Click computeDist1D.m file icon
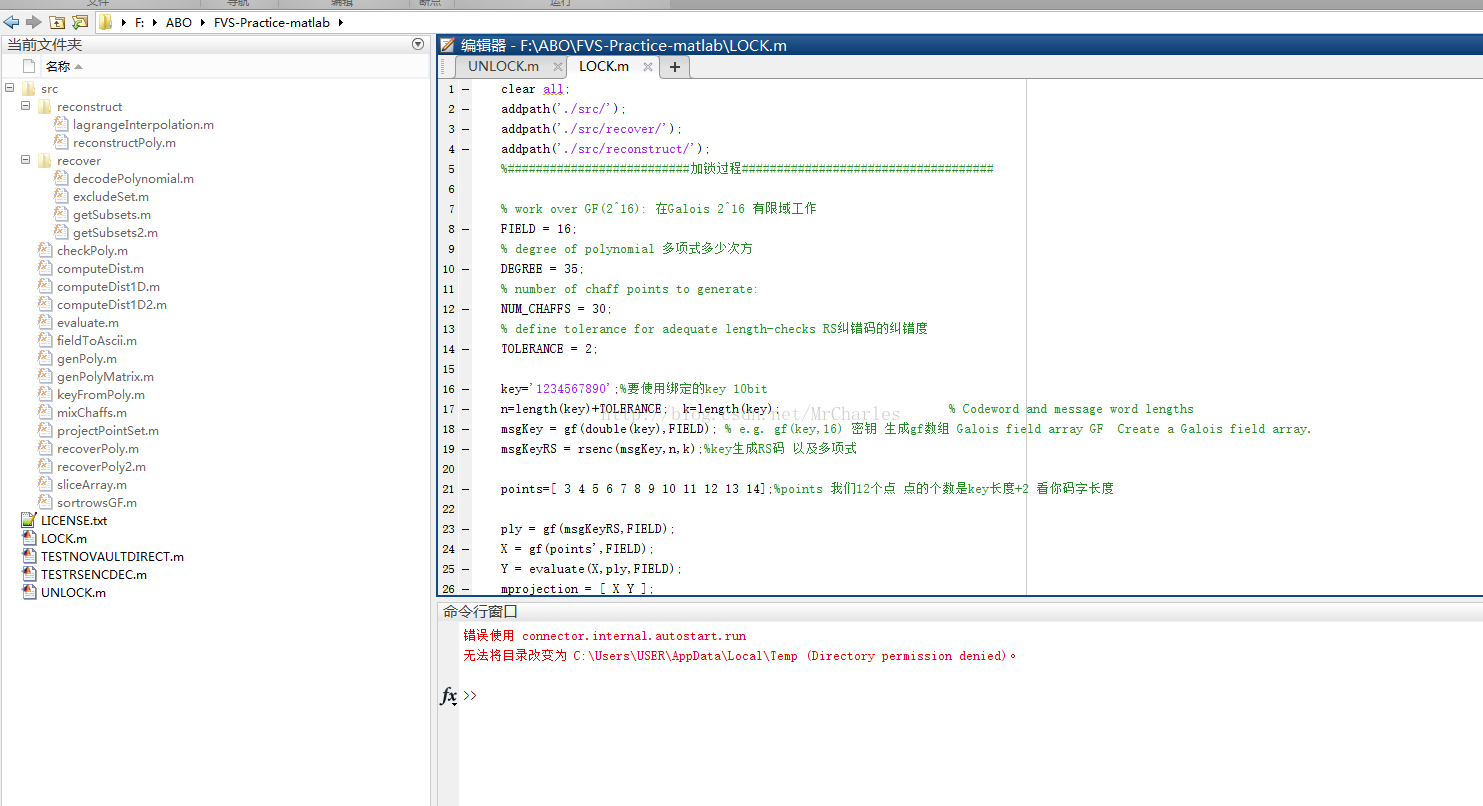Screen dimensions: 1483x806 [x=45, y=286]
